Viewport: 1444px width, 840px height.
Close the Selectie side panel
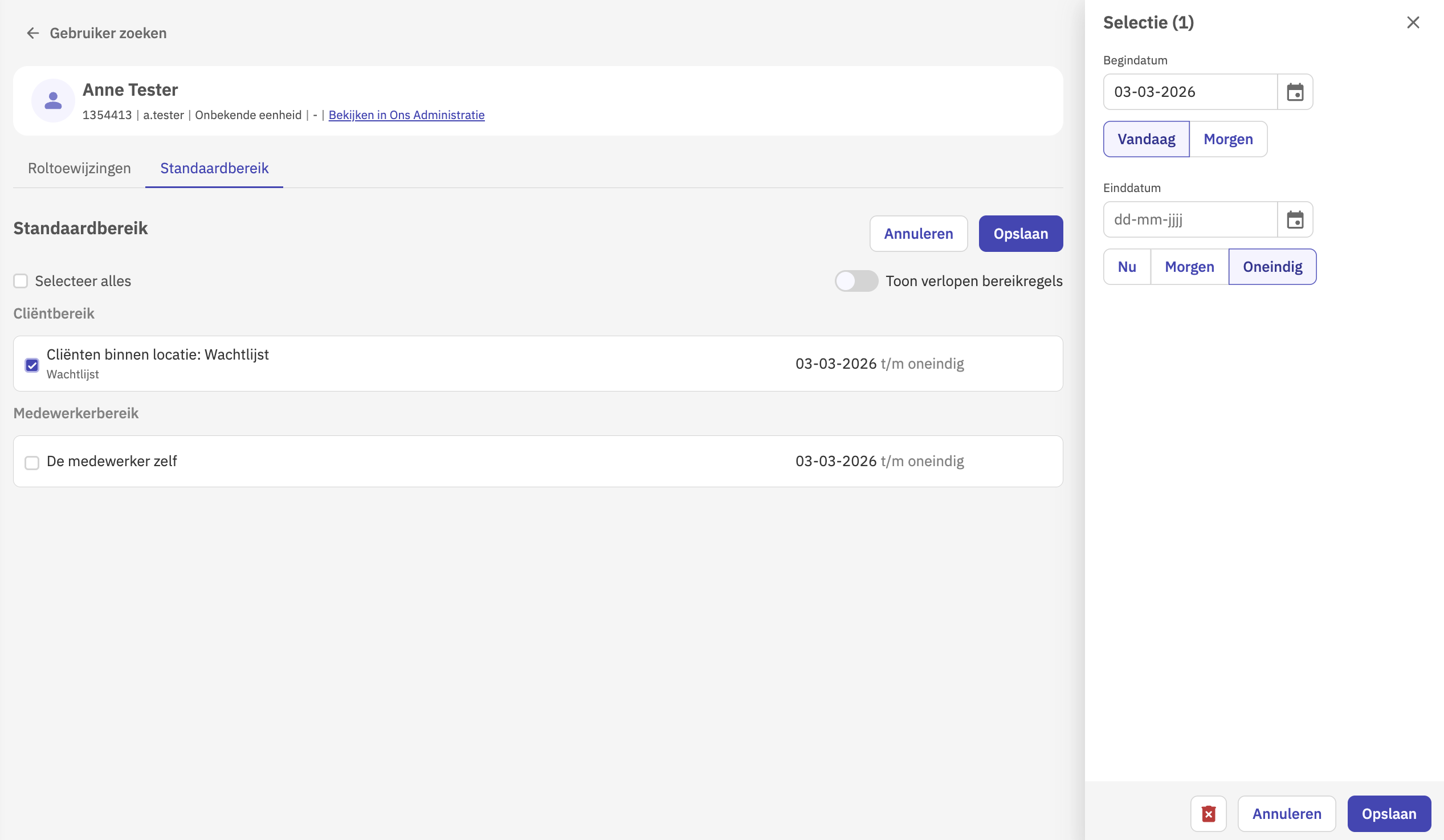[1413, 22]
